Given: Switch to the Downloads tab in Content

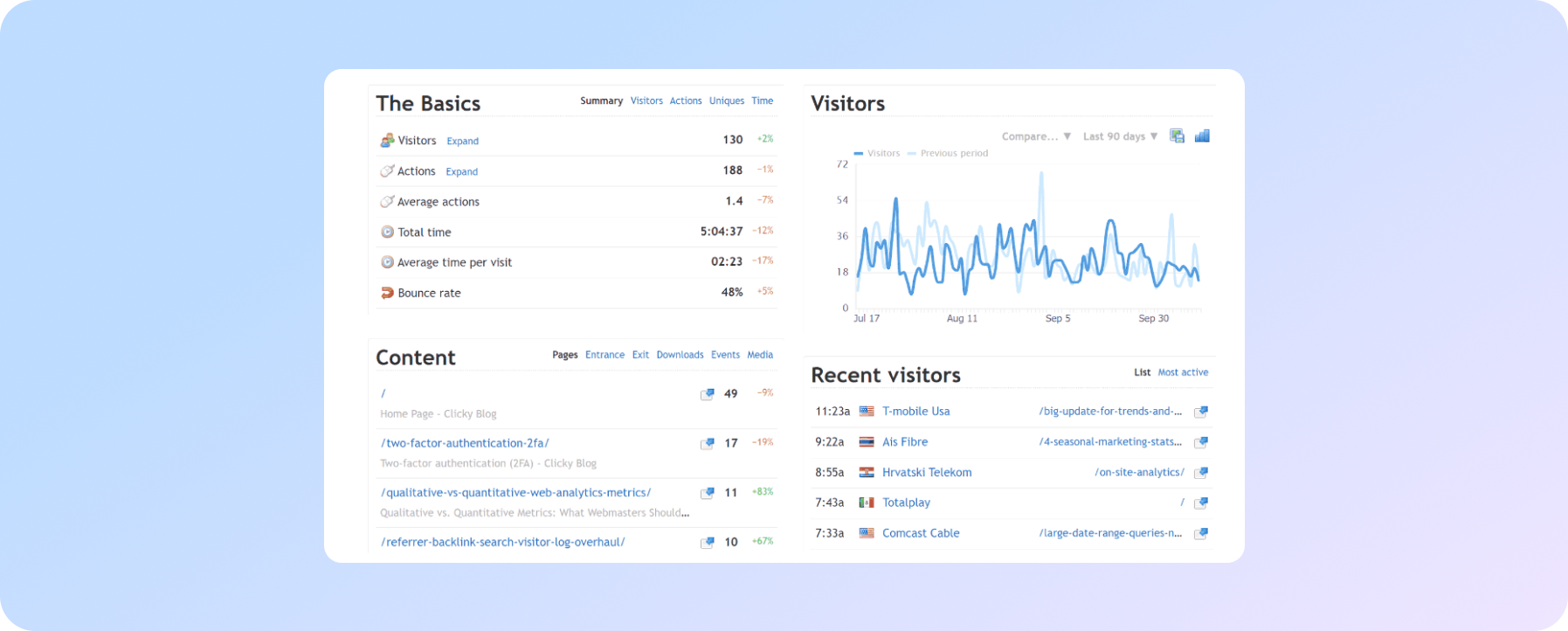Looking at the screenshot, I should click(x=680, y=355).
